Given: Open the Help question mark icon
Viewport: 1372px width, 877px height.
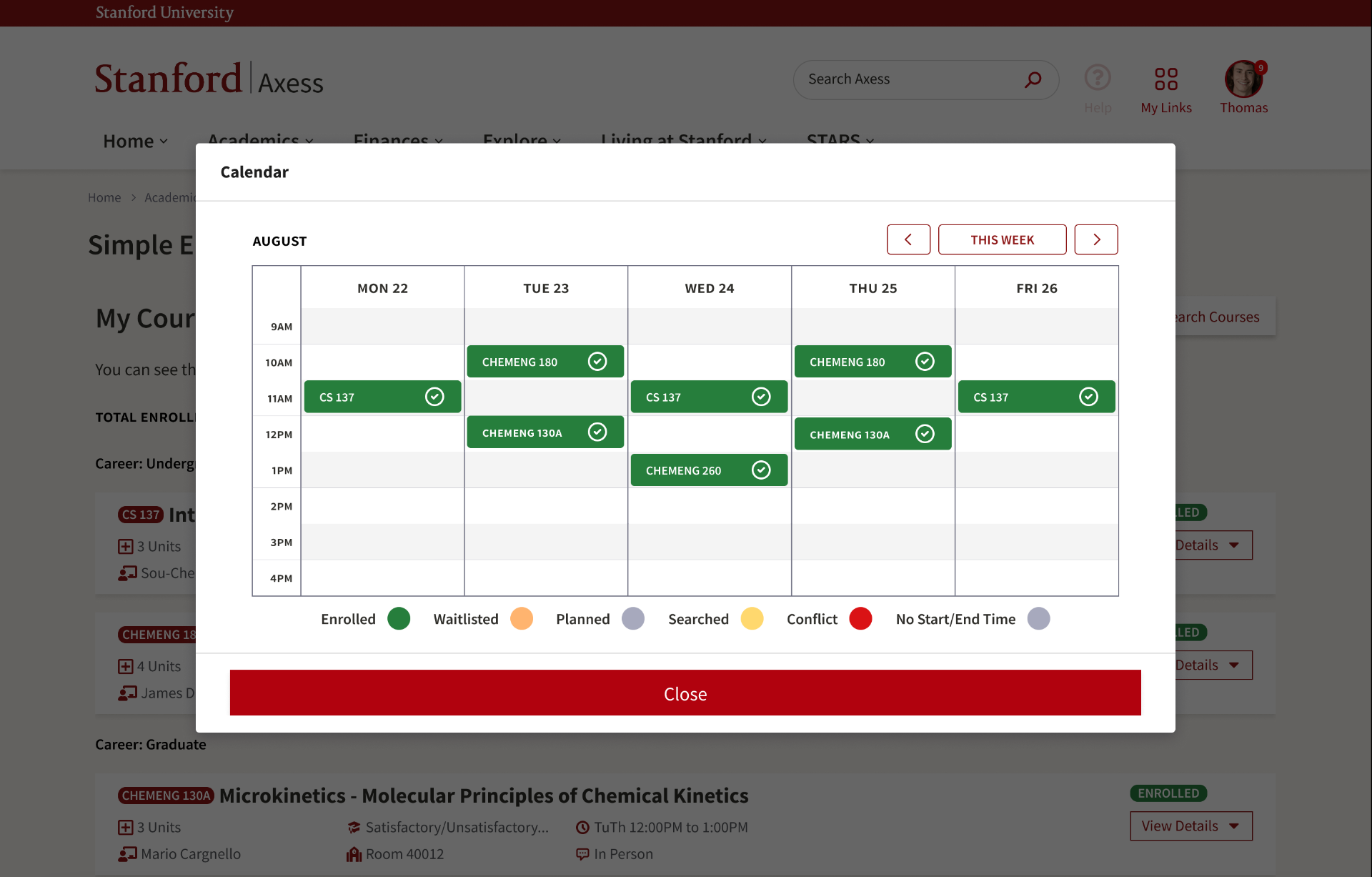Looking at the screenshot, I should click(1097, 77).
